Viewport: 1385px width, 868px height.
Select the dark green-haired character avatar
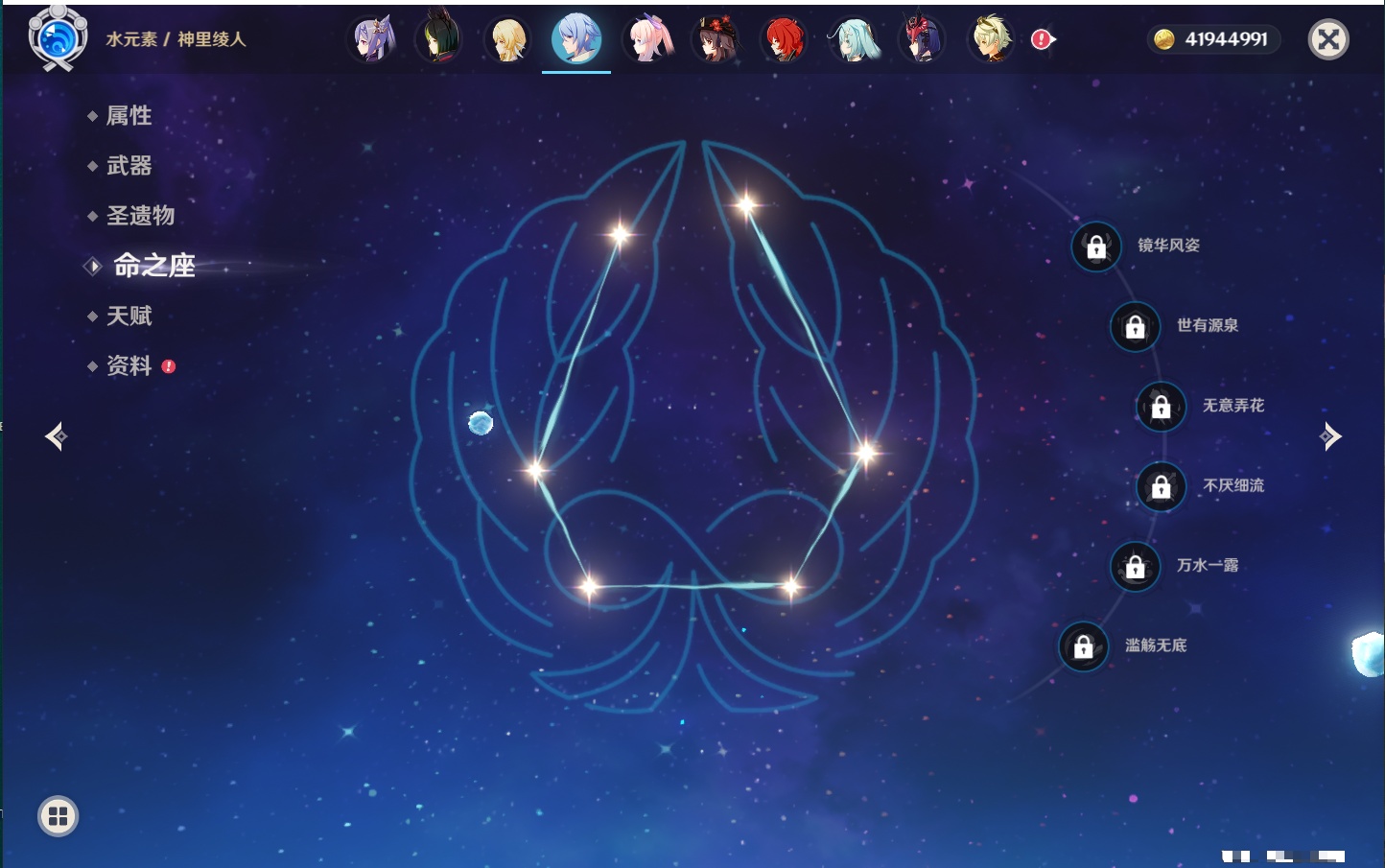coord(439,39)
